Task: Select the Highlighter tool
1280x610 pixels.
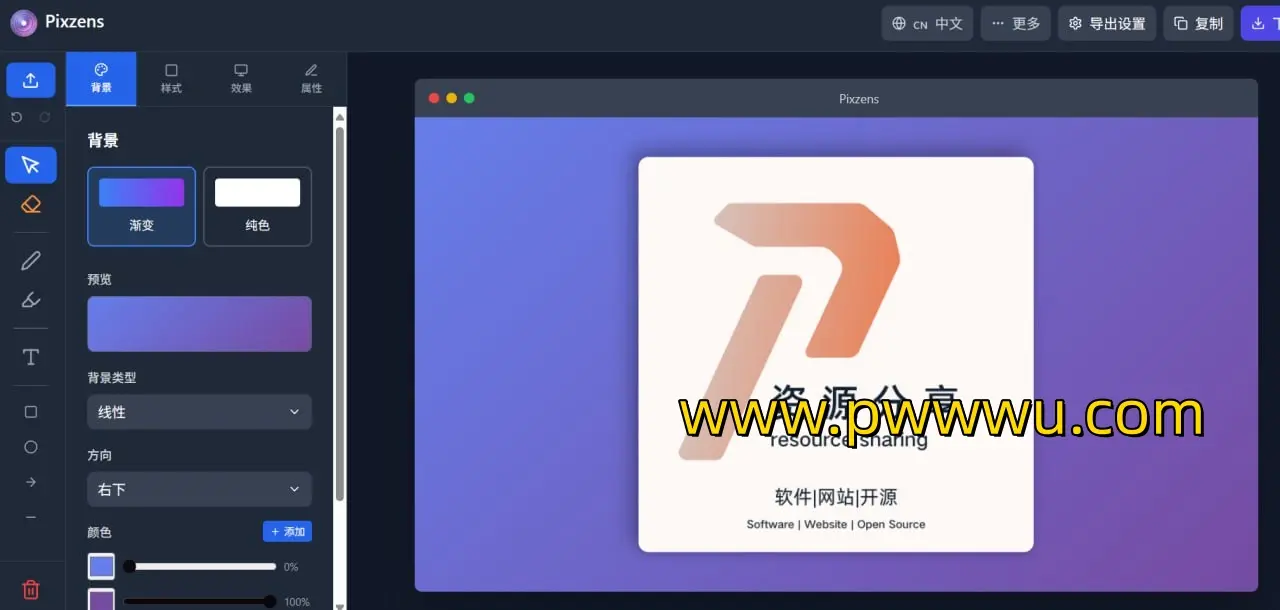Action: click(31, 300)
